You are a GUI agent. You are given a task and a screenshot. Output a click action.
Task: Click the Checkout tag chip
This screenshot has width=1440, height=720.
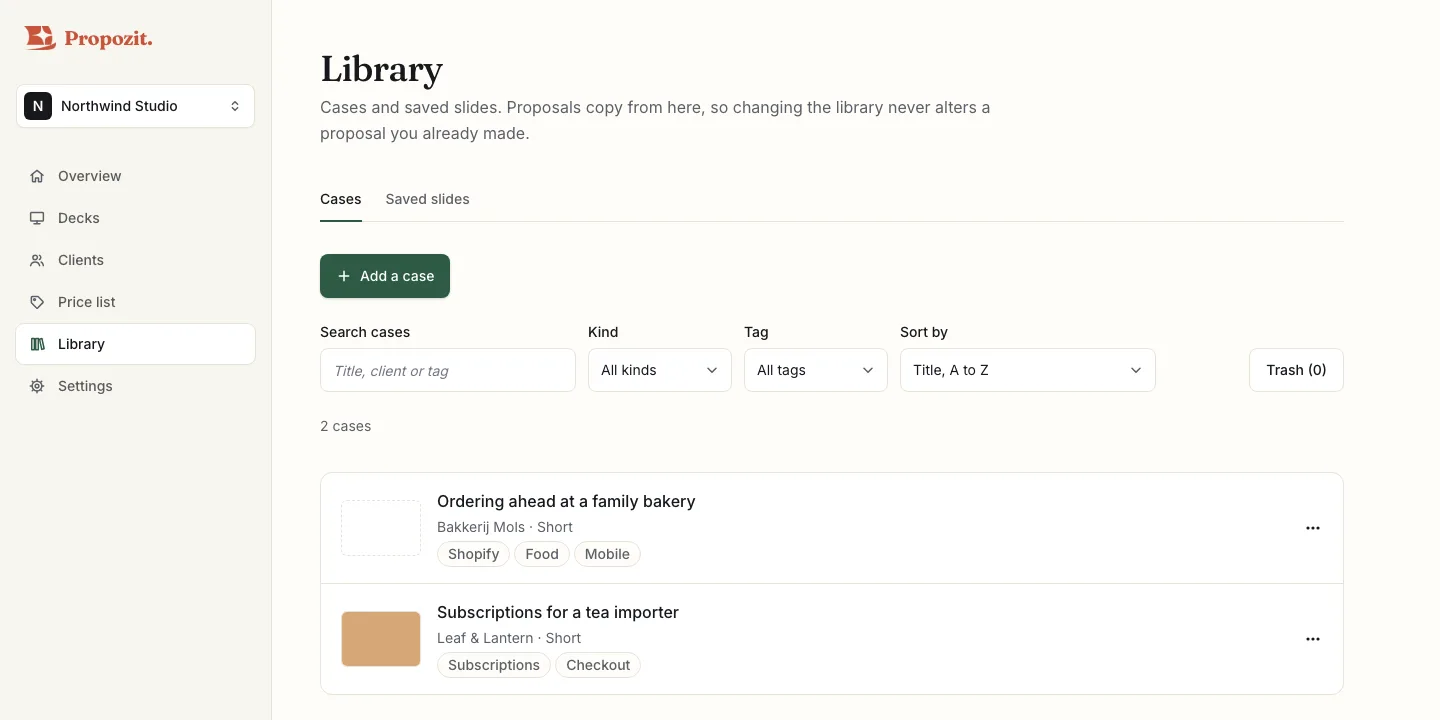598,665
